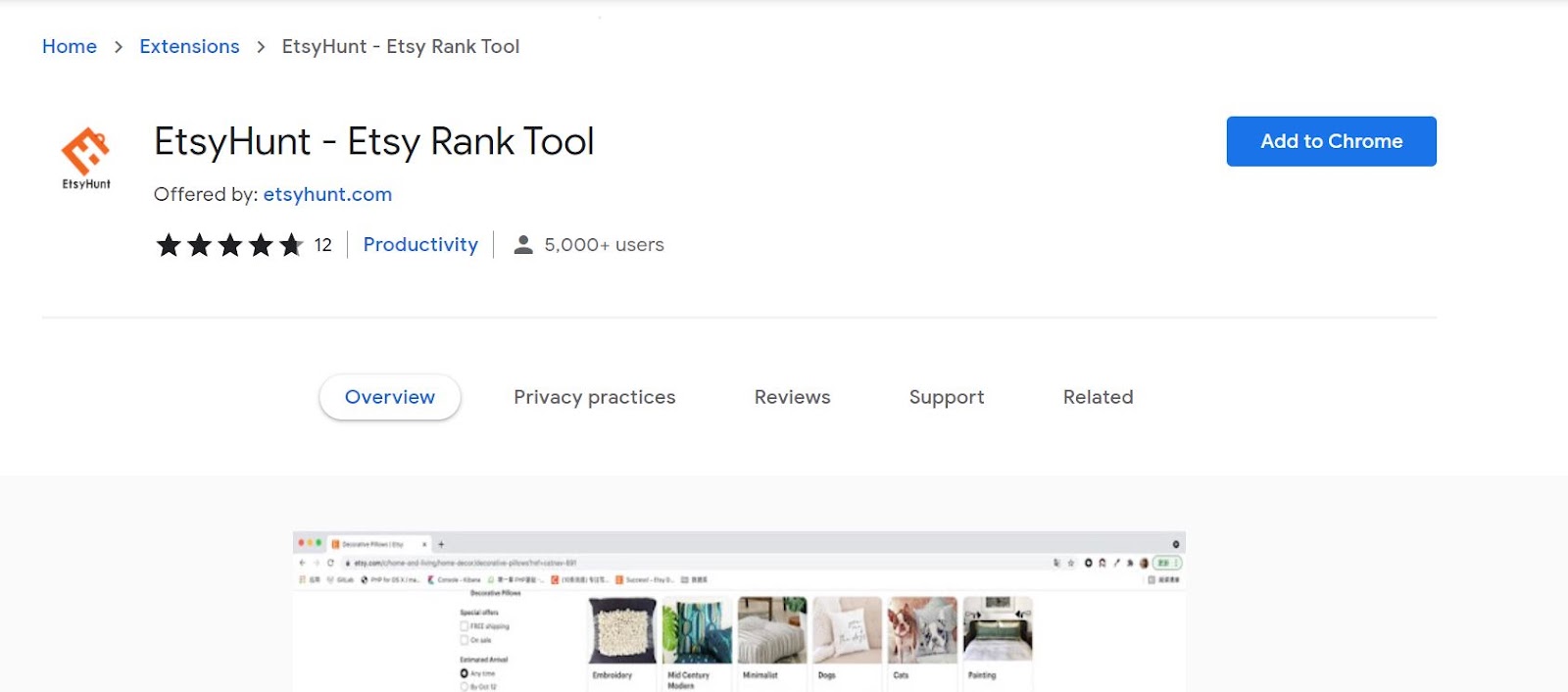Select the Overview tab
The image size is (1568, 692).
390,397
